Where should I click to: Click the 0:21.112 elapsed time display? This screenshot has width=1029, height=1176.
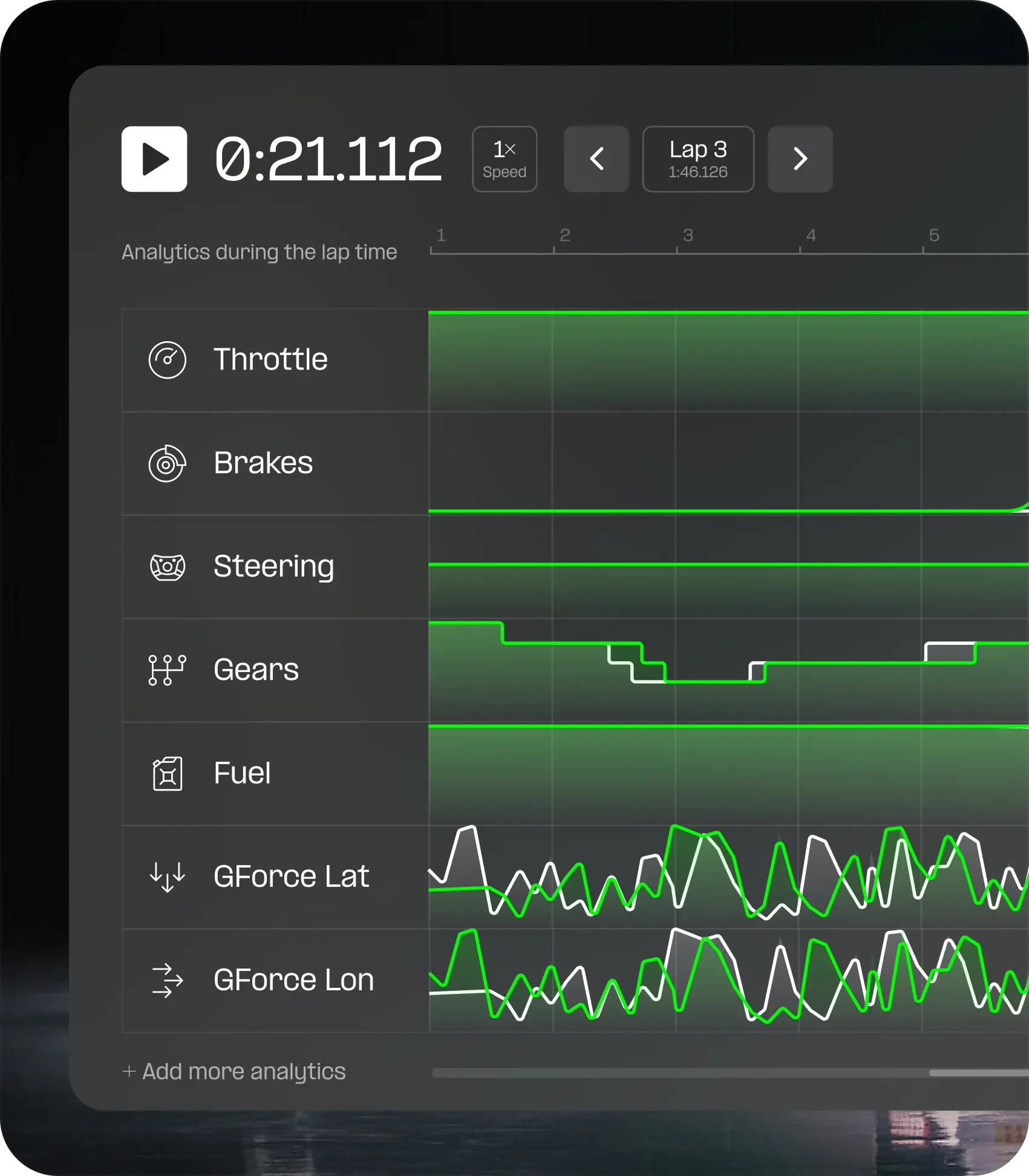tap(328, 159)
